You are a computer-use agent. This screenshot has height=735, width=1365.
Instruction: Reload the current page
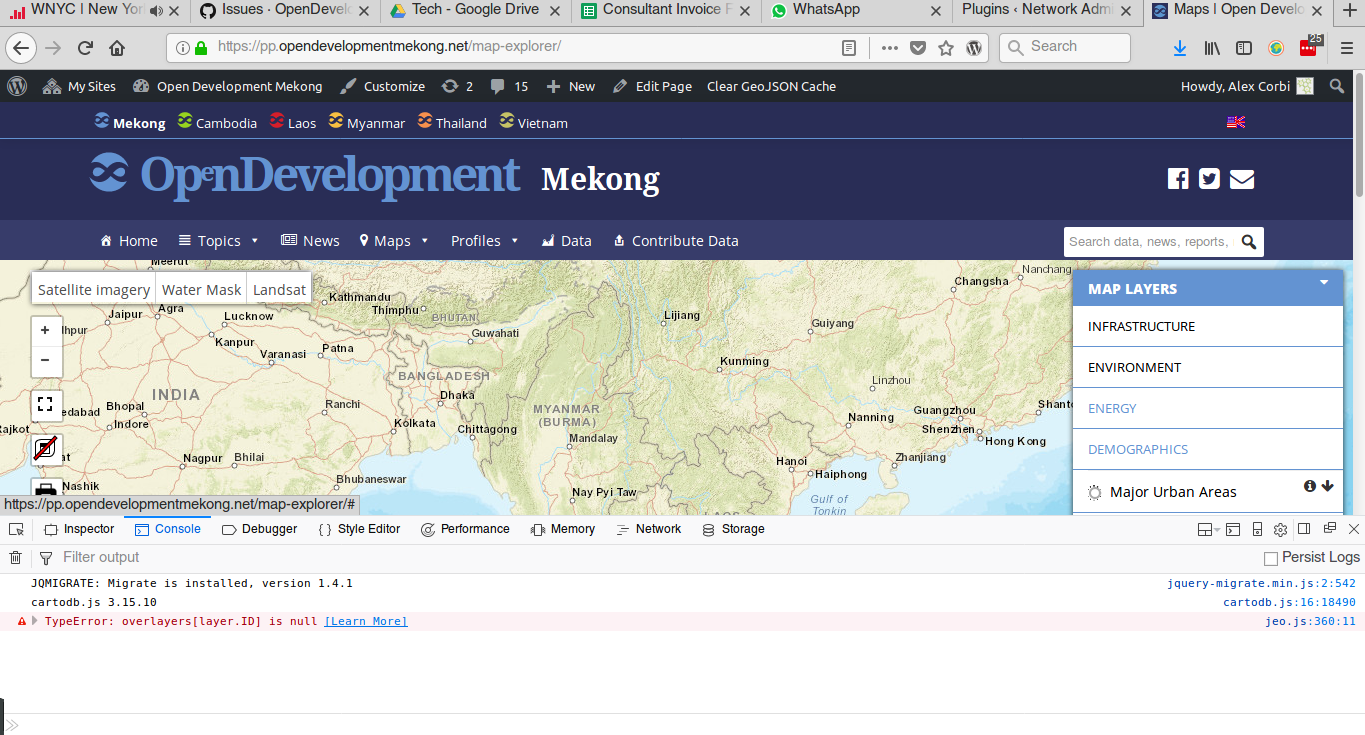[x=85, y=48]
